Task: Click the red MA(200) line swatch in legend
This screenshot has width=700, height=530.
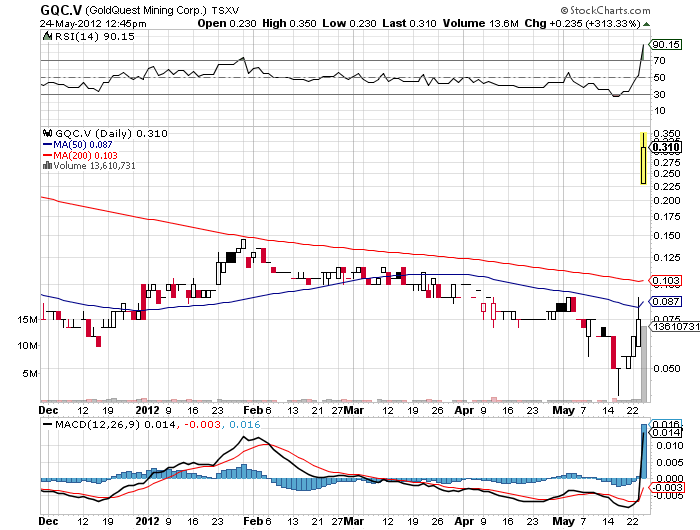Action: (47, 155)
